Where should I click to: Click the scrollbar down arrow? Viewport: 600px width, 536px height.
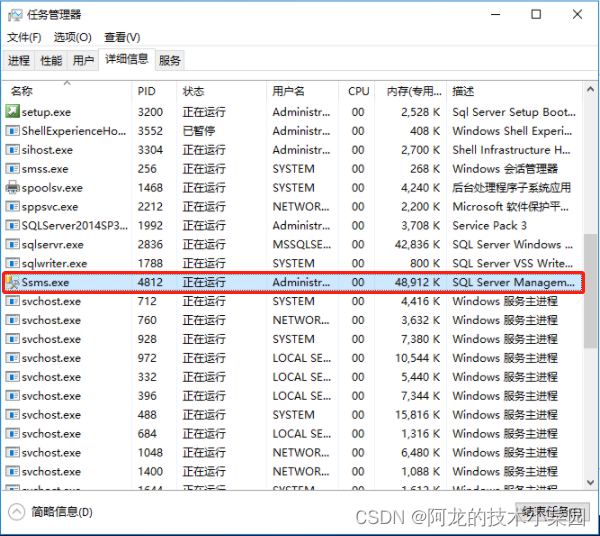(590, 482)
